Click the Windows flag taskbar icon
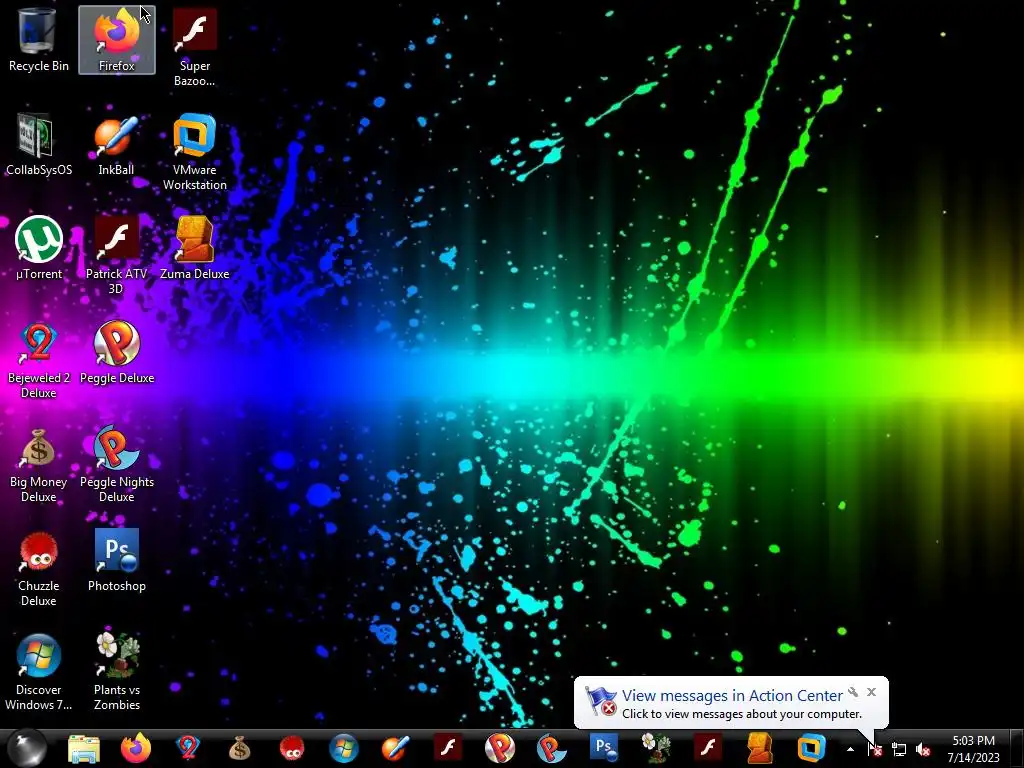This screenshot has width=1024, height=768. [344, 748]
